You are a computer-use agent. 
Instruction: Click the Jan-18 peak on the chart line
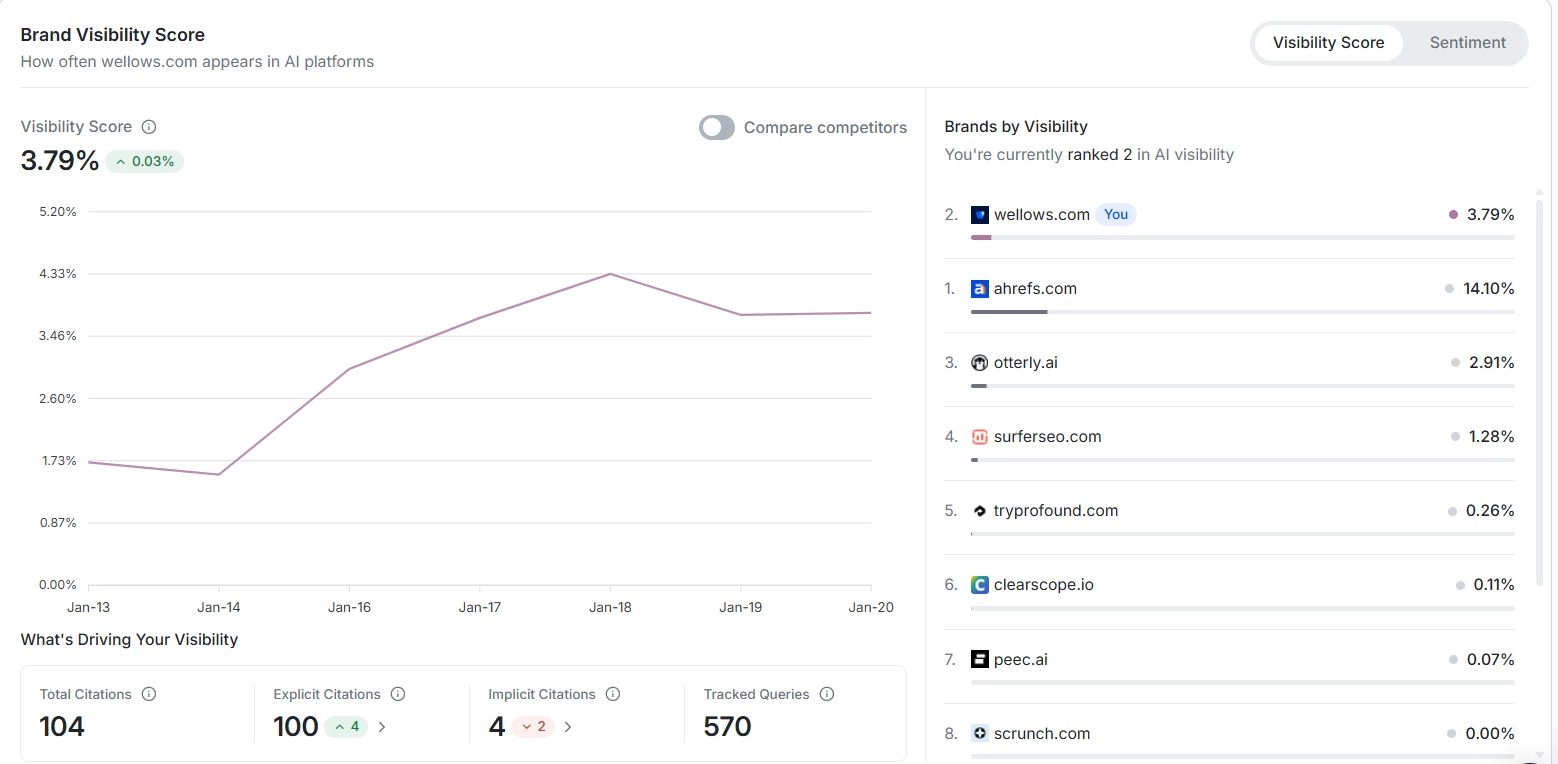pos(610,274)
